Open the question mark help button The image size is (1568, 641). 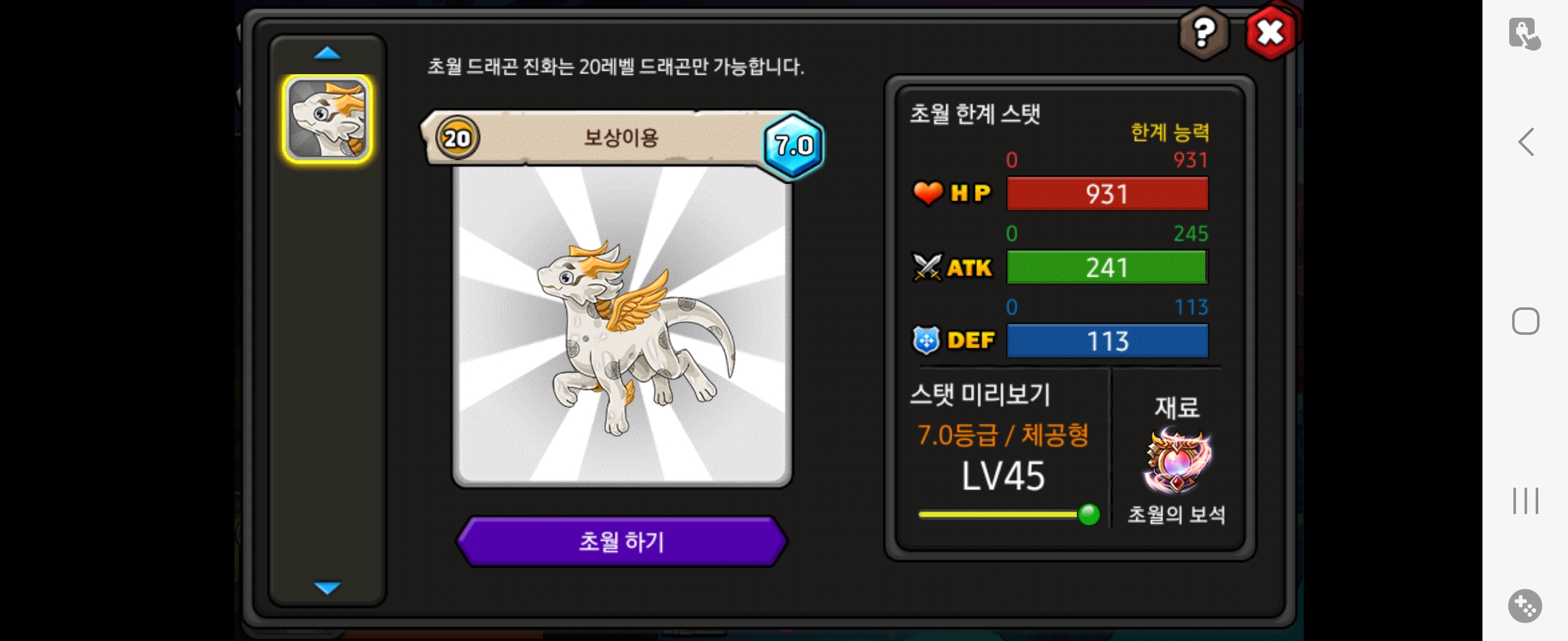tap(1203, 32)
